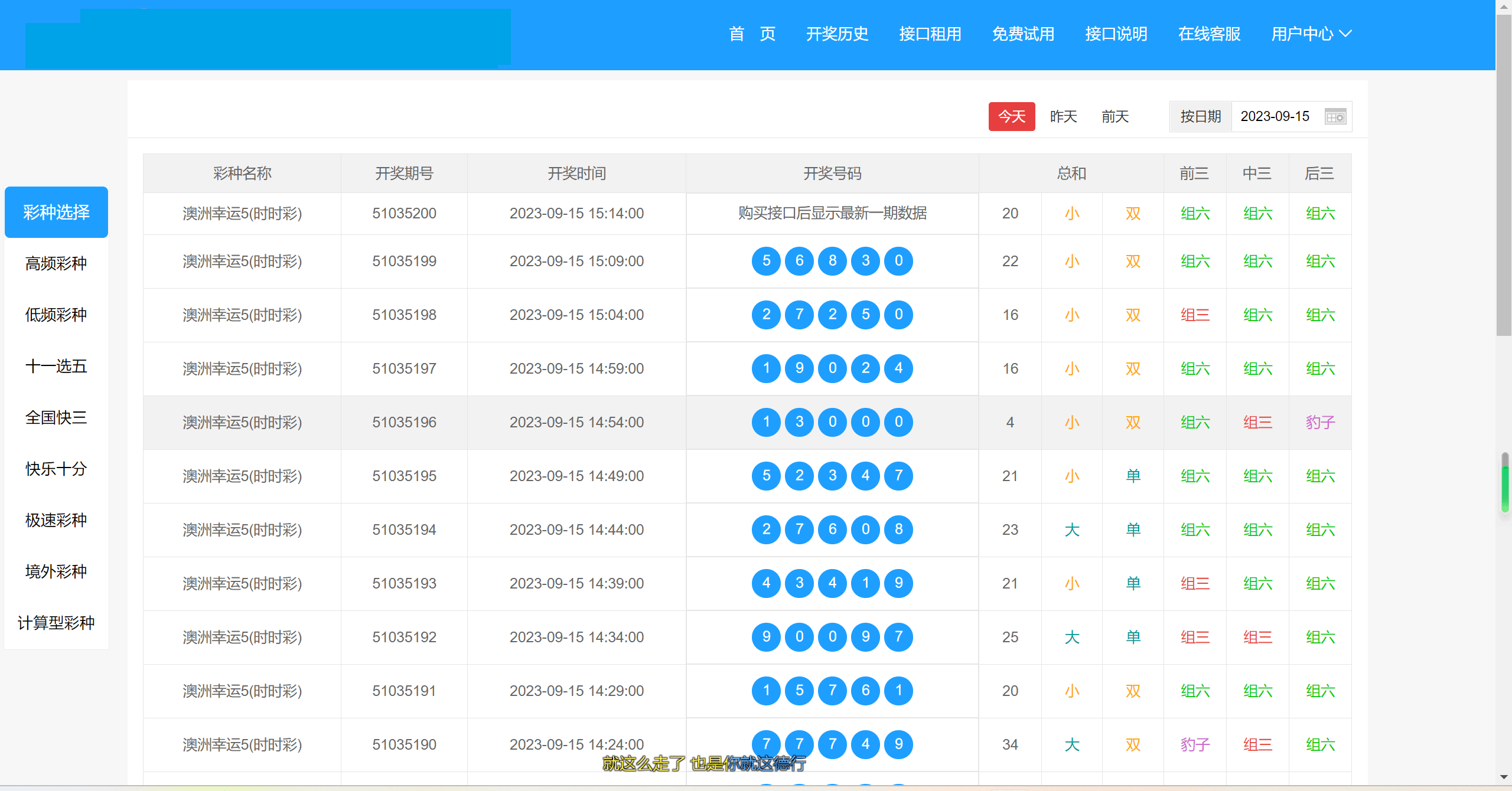Click draw time 2023-09-15 14:34:00
Image resolution: width=1512 pixels, height=791 pixels.
(x=576, y=637)
